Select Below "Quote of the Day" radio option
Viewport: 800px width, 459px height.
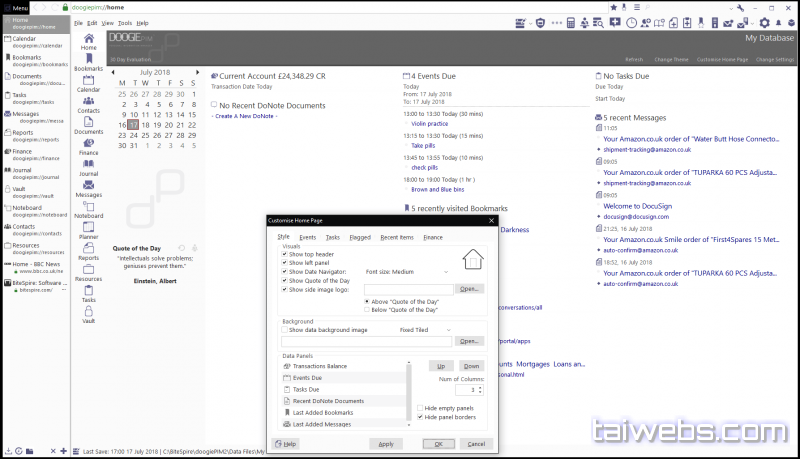tap(369, 311)
